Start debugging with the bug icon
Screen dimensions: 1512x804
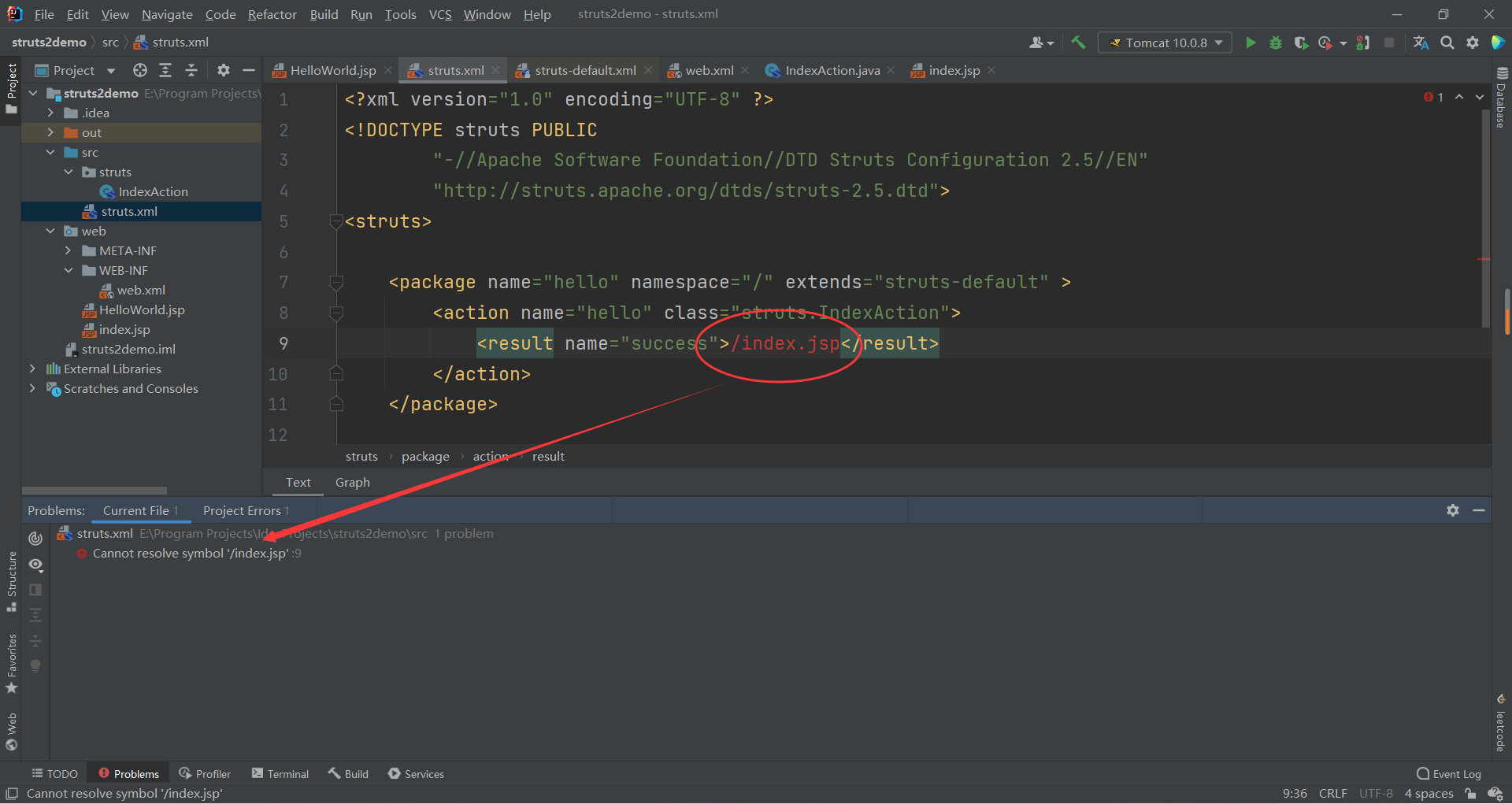pos(1276,43)
